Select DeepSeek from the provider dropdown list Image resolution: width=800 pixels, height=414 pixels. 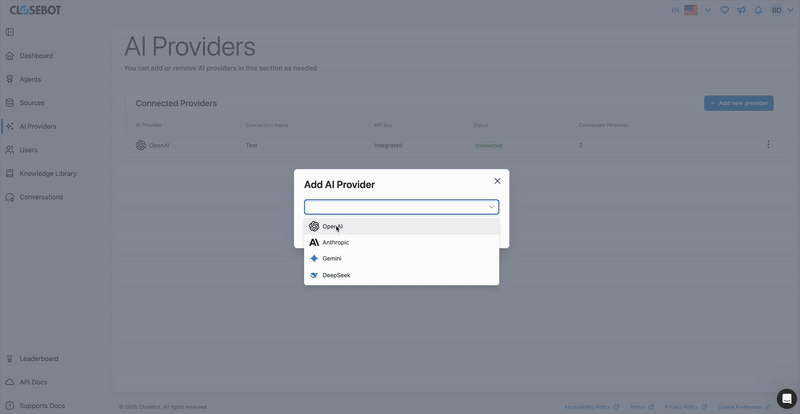[x=402, y=275]
